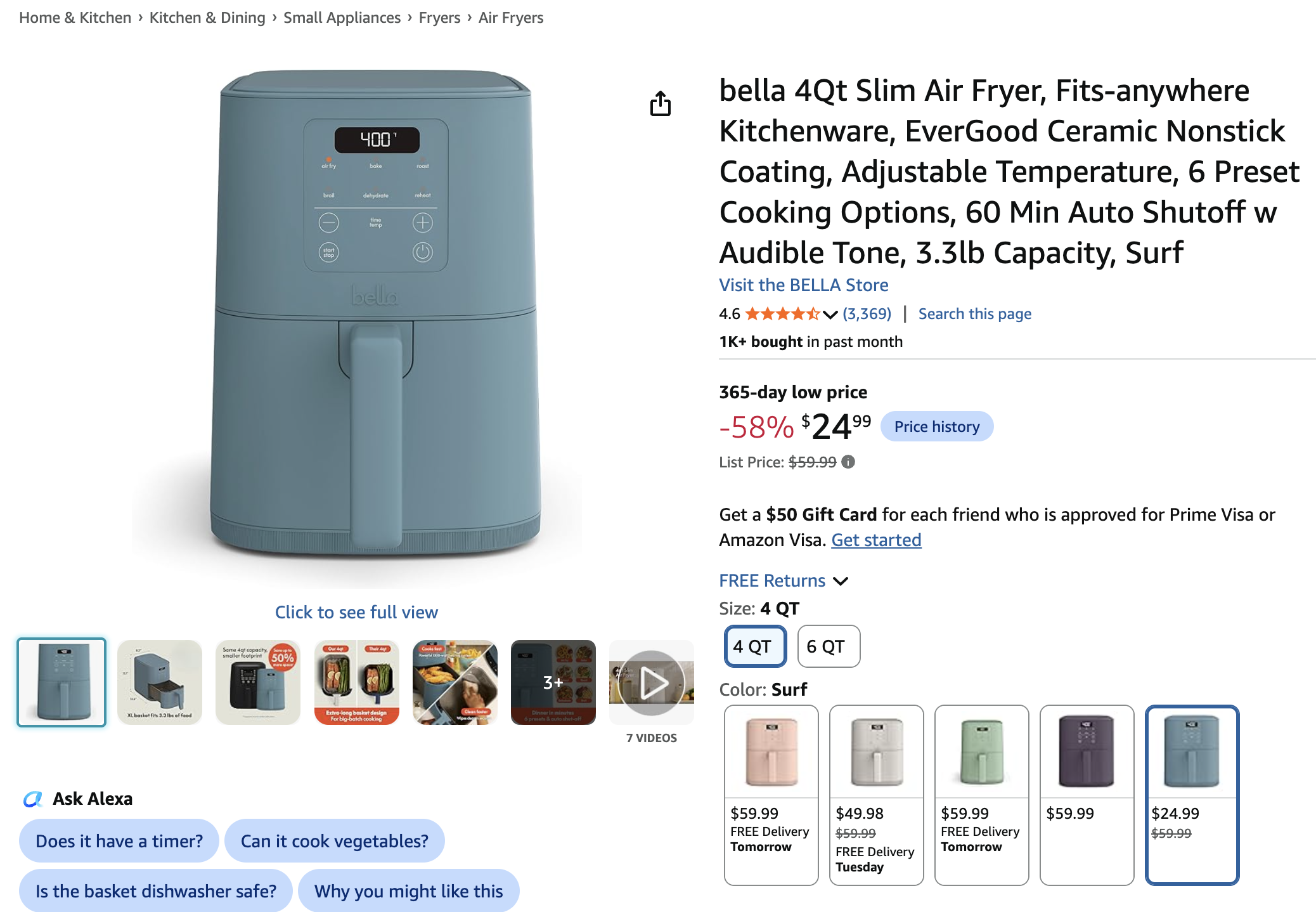Click the star rating icons
1316x912 pixels.
(x=782, y=314)
